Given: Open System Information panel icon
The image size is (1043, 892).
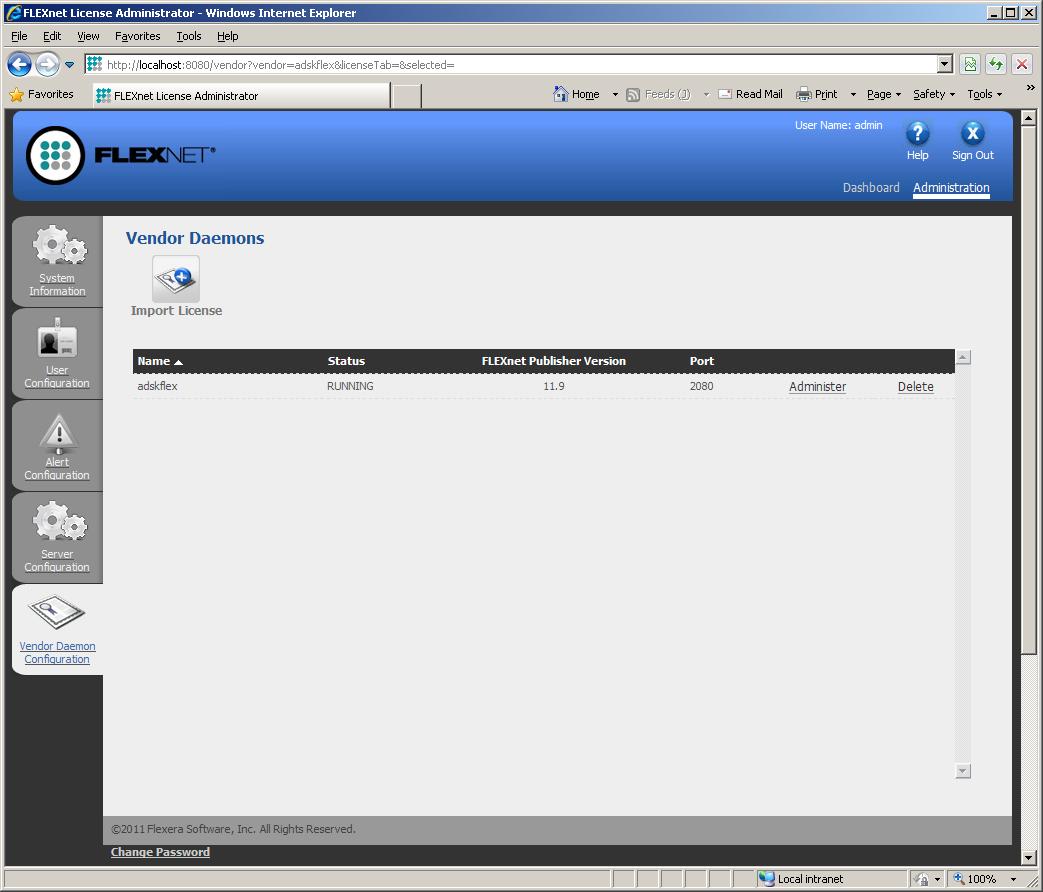Looking at the screenshot, I should (x=60, y=245).
